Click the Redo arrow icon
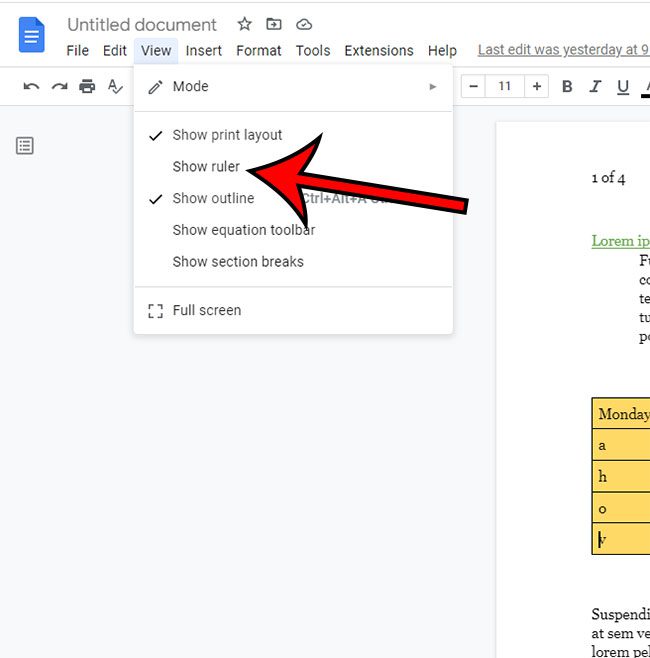This screenshot has width=650, height=658. (x=59, y=87)
